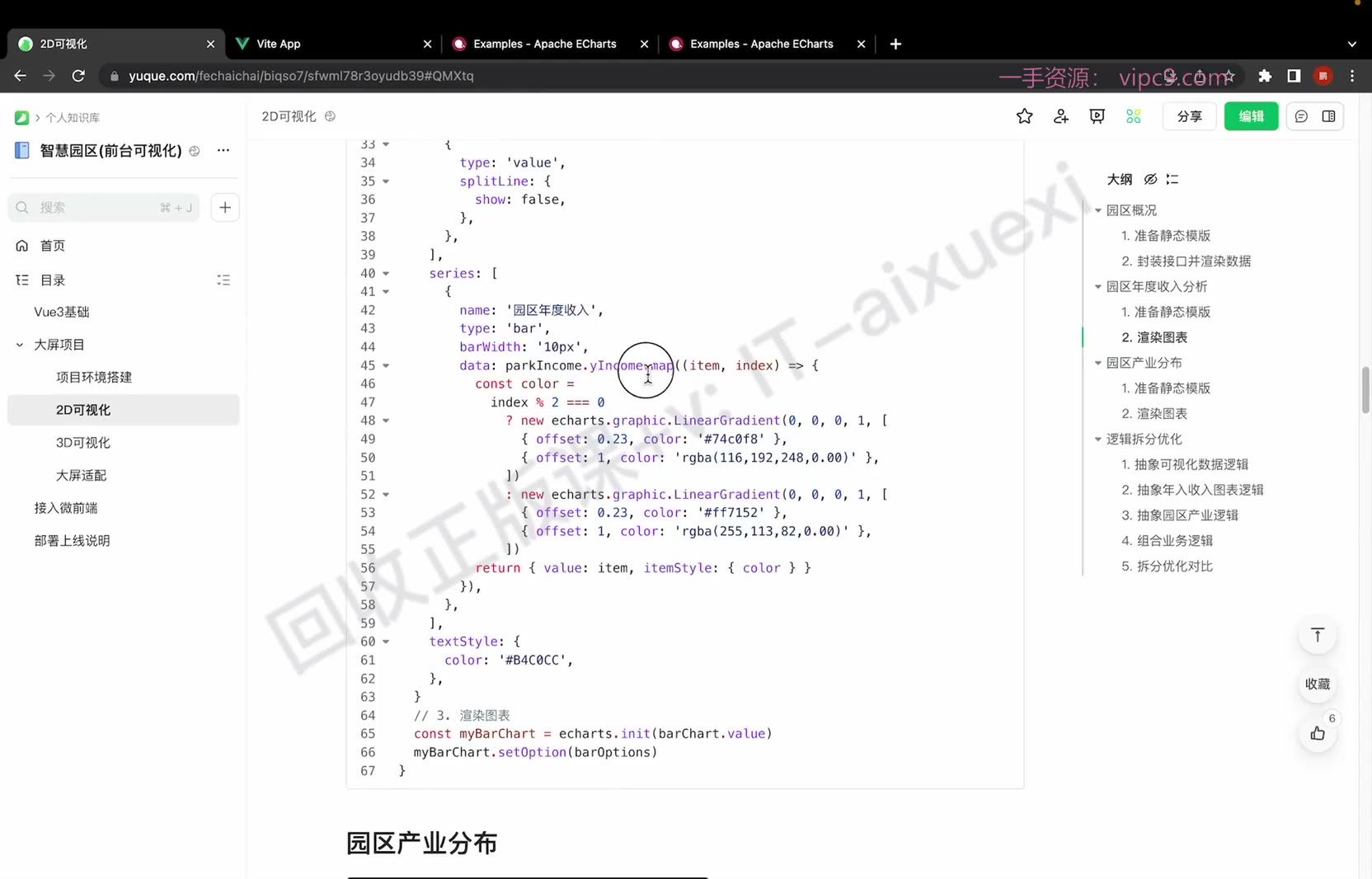Toggle collapse-all icon next to 目录
1372x879 pixels.
pyautogui.click(x=223, y=280)
